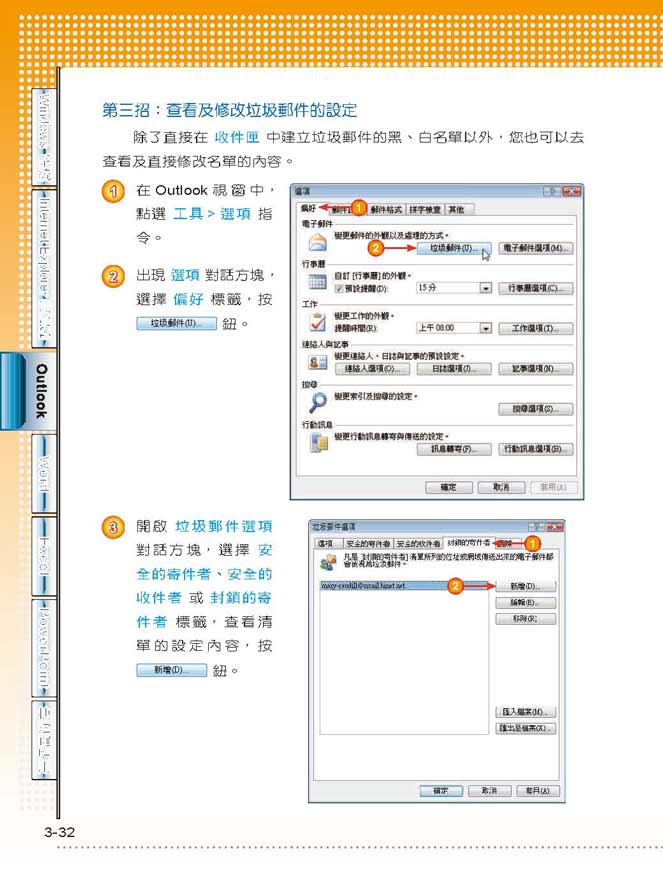663x889 pixels.
Task: Click the 搜尋選項(S) button
Action: click(535, 409)
